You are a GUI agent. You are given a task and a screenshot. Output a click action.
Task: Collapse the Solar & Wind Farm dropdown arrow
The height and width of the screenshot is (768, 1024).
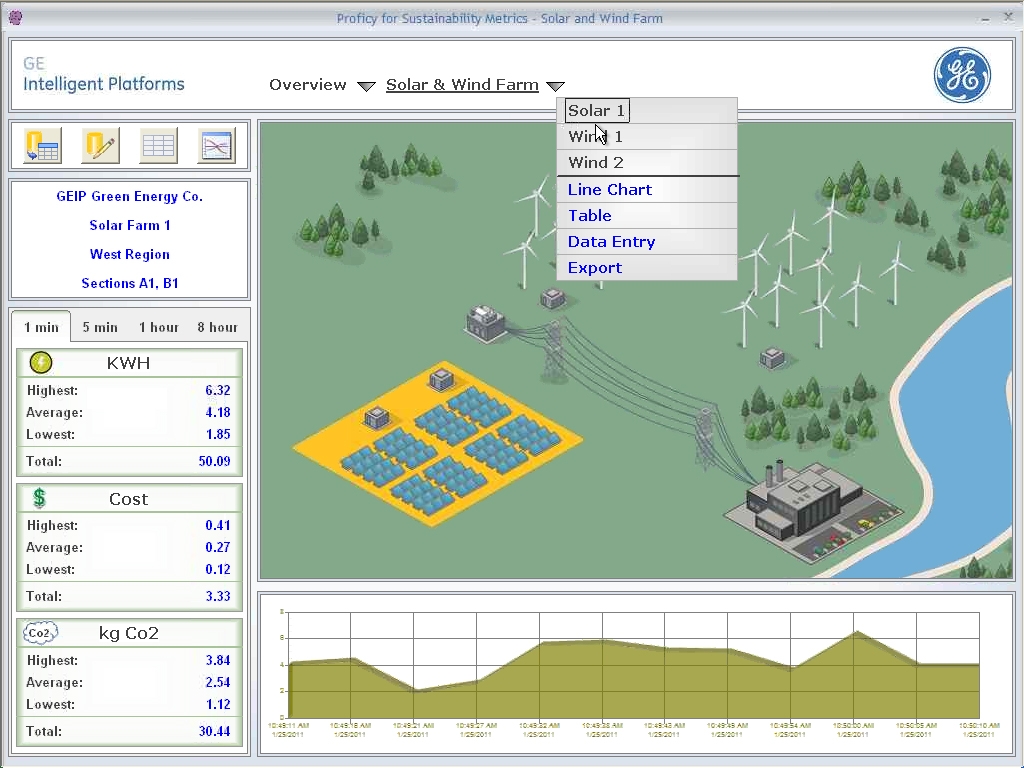pyautogui.click(x=555, y=86)
